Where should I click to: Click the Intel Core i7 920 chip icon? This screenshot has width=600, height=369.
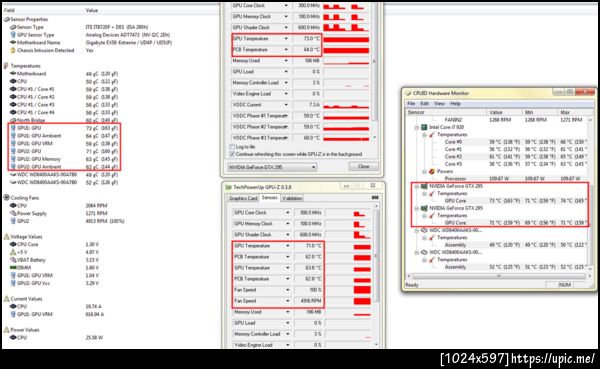point(424,127)
